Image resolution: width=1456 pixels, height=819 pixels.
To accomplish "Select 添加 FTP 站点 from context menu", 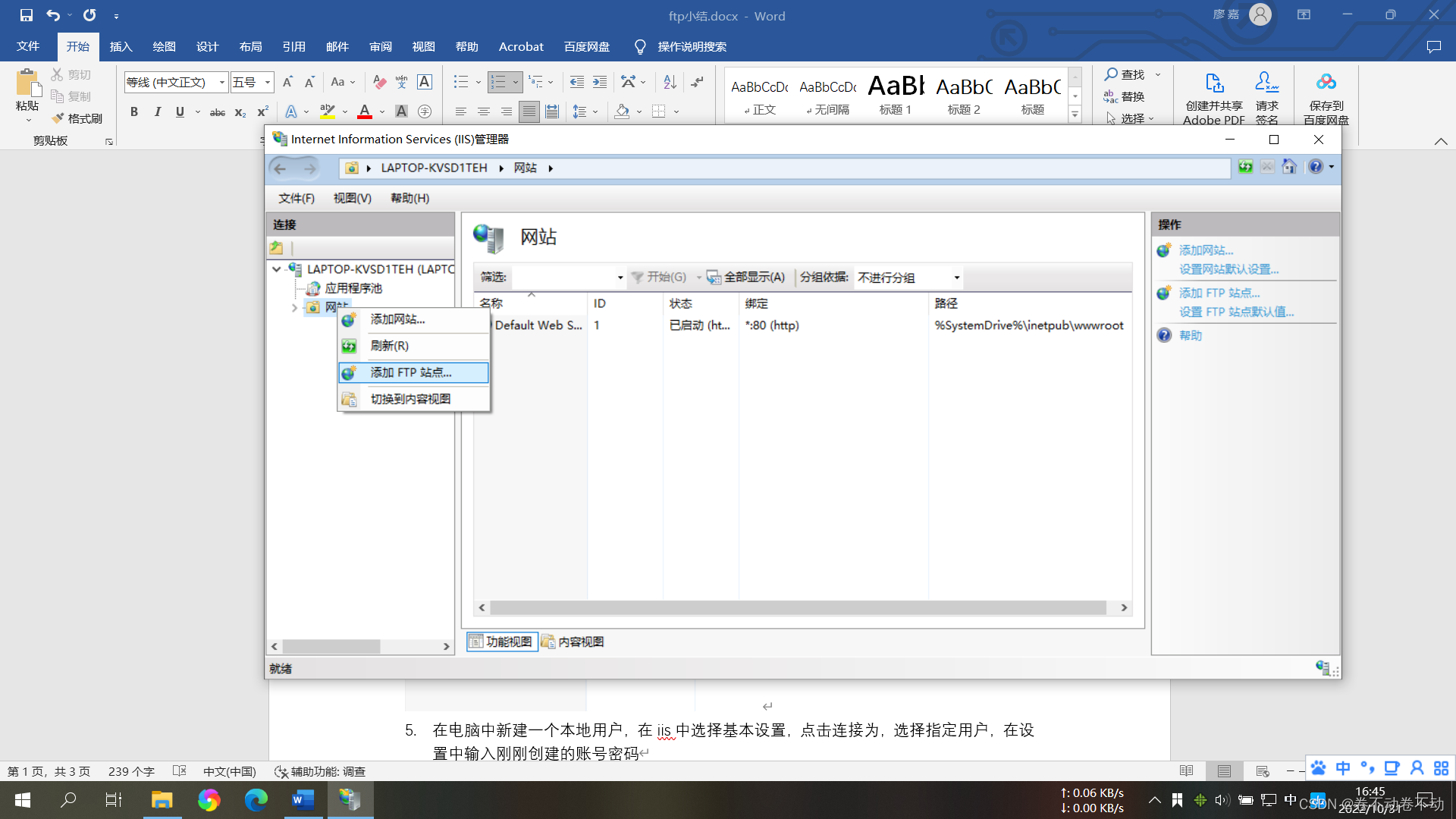I will click(x=410, y=372).
